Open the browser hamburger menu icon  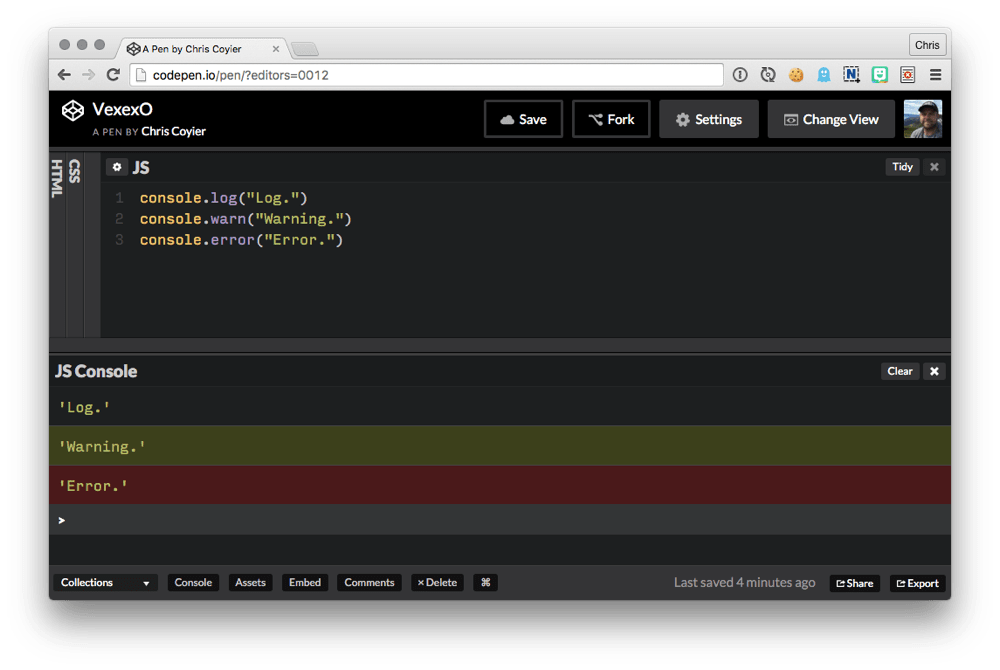pos(935,74)
